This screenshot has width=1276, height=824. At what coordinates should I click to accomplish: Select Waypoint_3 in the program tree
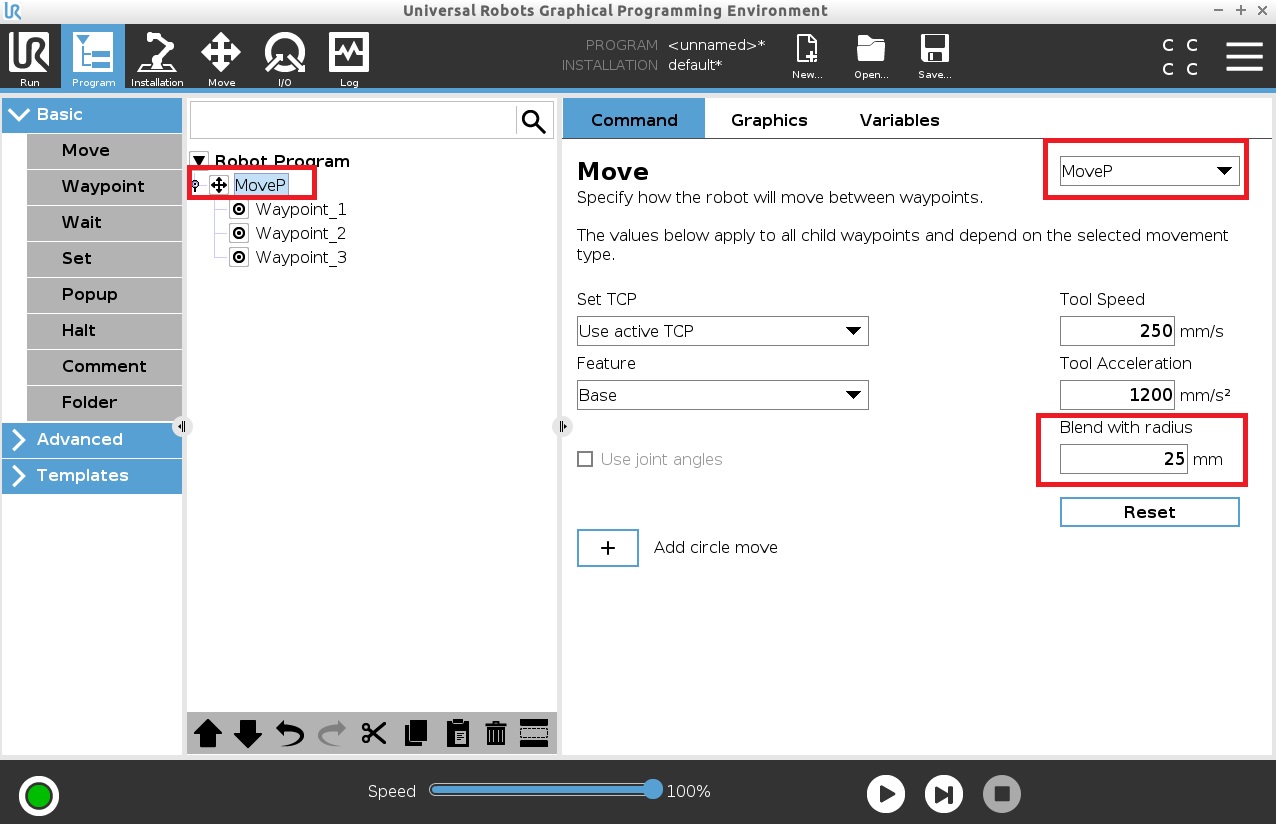(x=300, y=257)
